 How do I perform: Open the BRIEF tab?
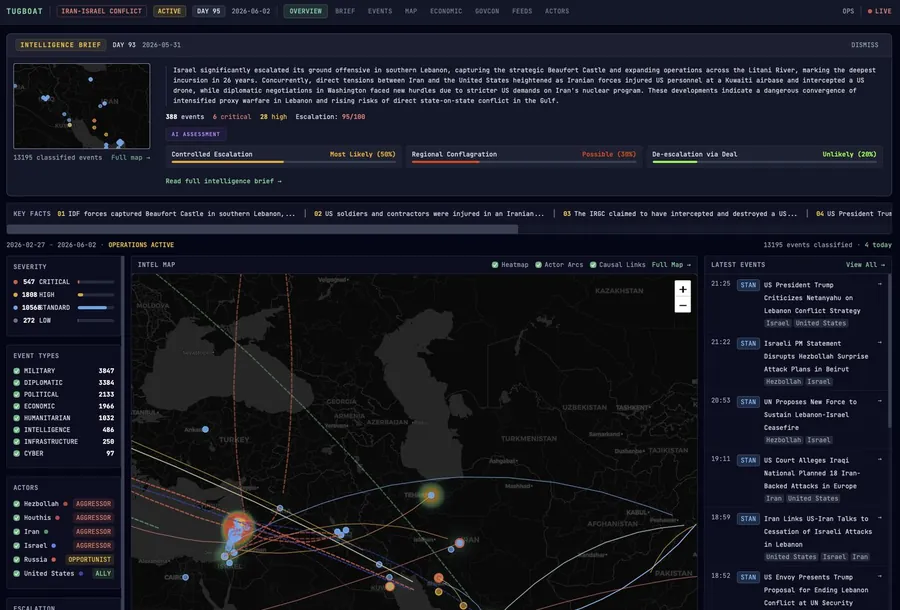pos(345,11)
